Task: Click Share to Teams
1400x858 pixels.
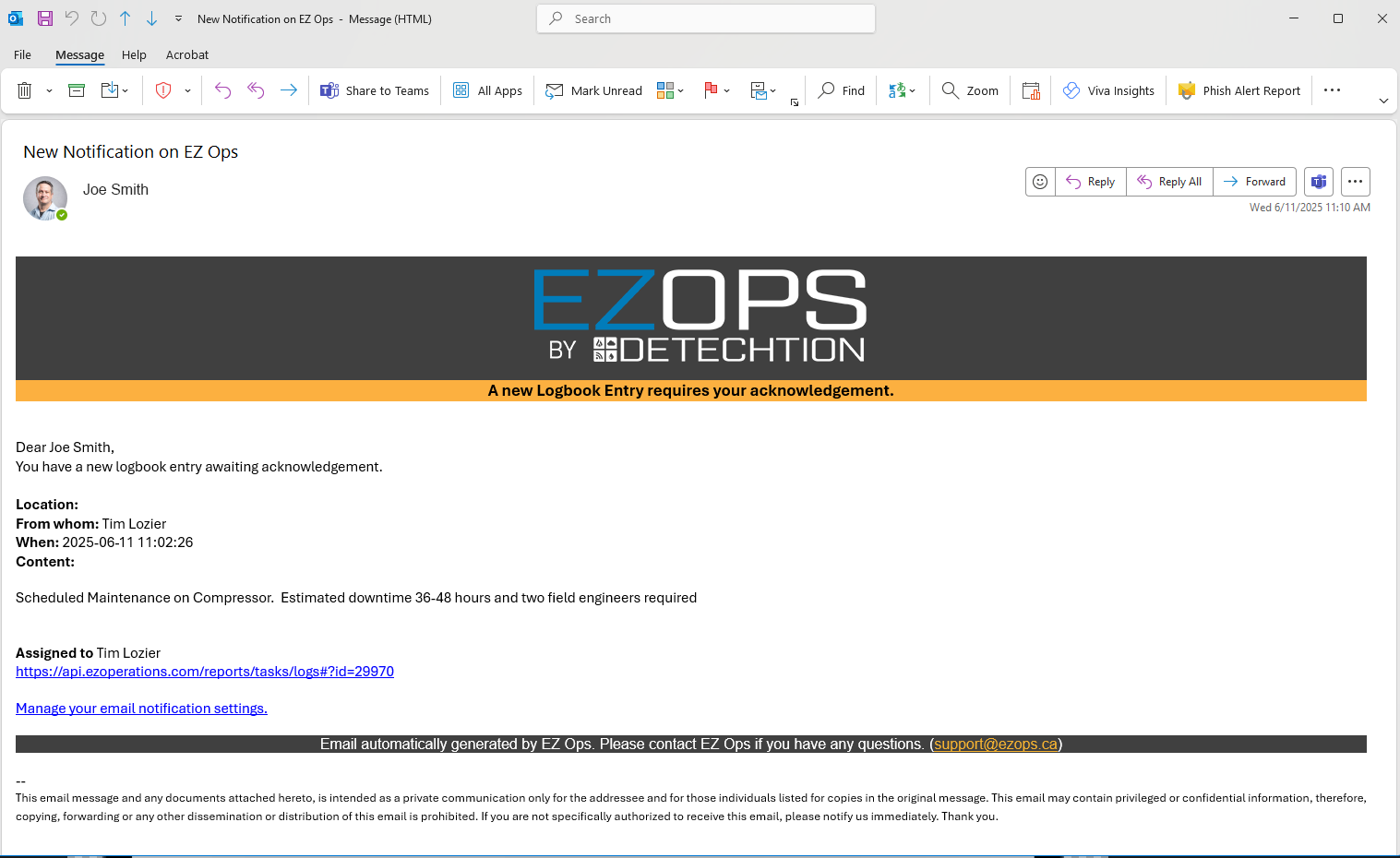Action: pos(375,90)
